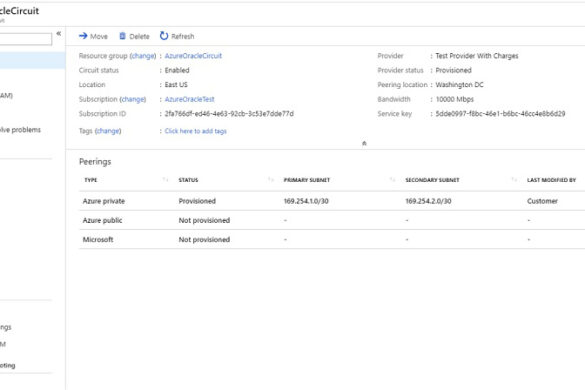Sort peerings by Status column arrows
Screen dimensions: 585x390
pos(271,180)
